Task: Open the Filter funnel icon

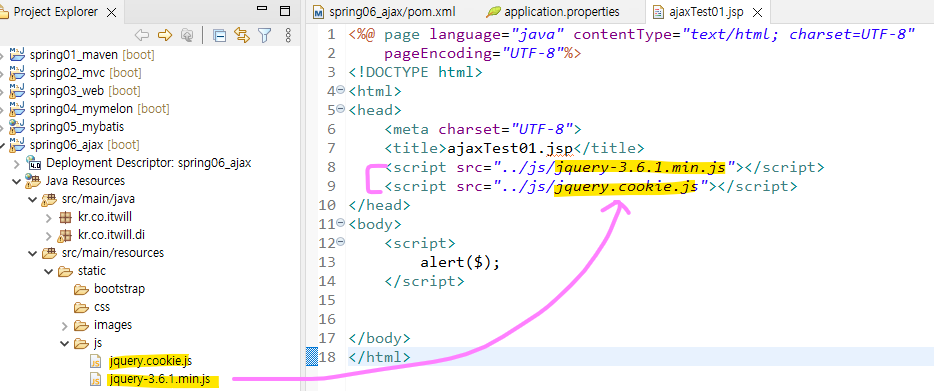Action: [264, 36]
